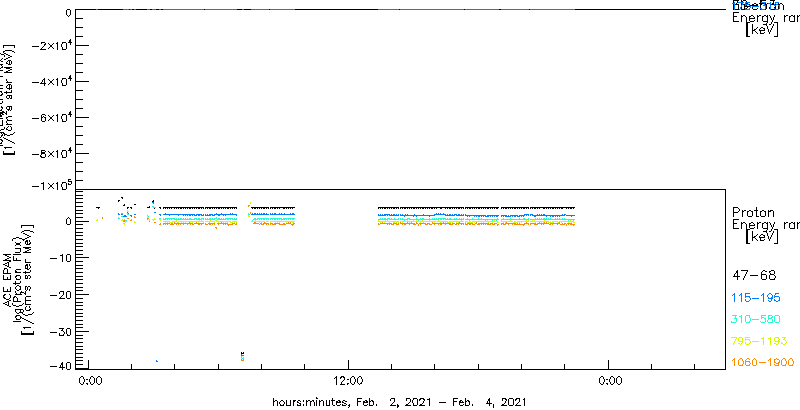This screenshot has width=800, height=410.
Task: Click the -10 proton axis tick label
Action: [60, 258]
